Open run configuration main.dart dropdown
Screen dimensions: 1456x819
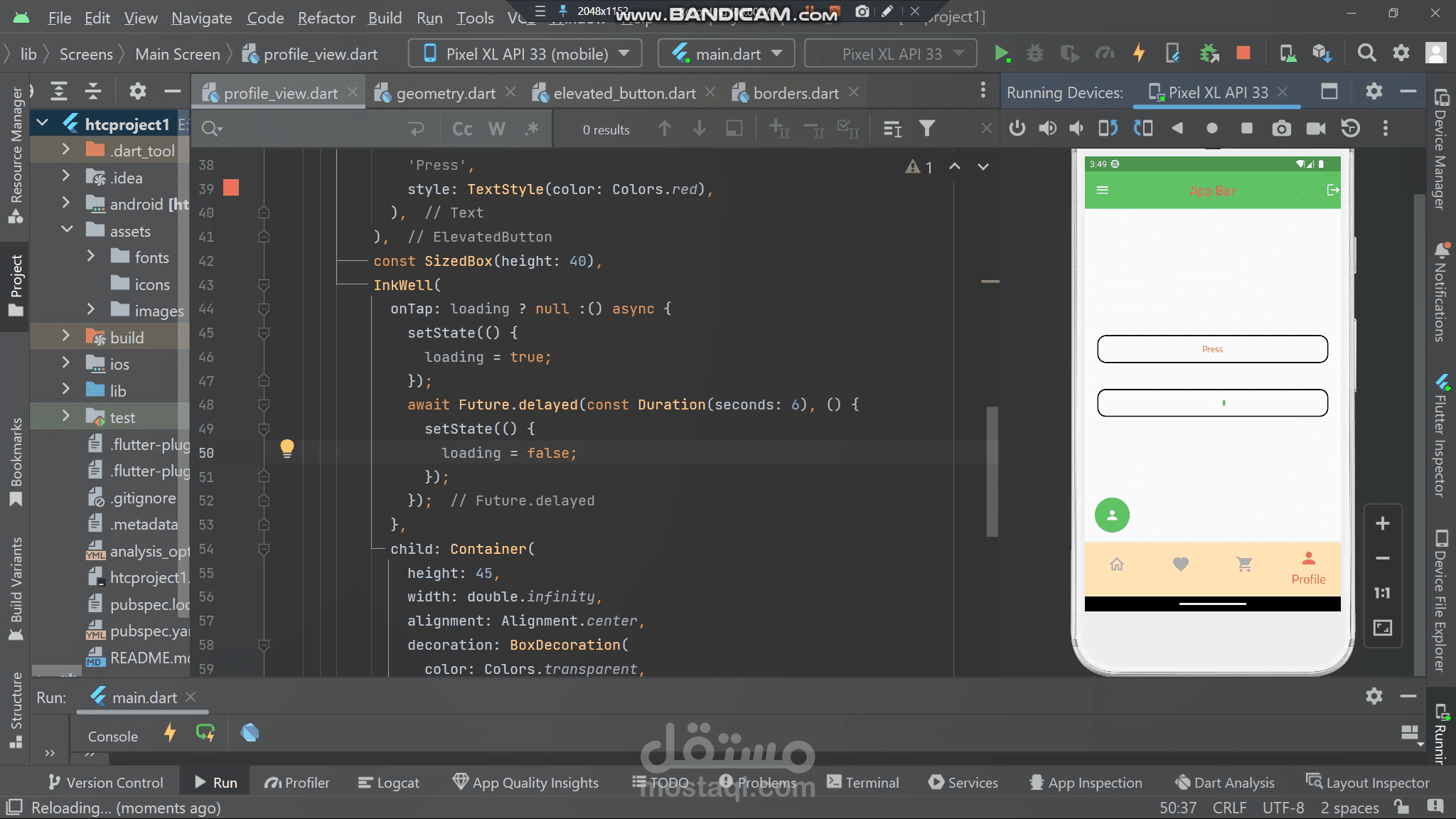727,53
